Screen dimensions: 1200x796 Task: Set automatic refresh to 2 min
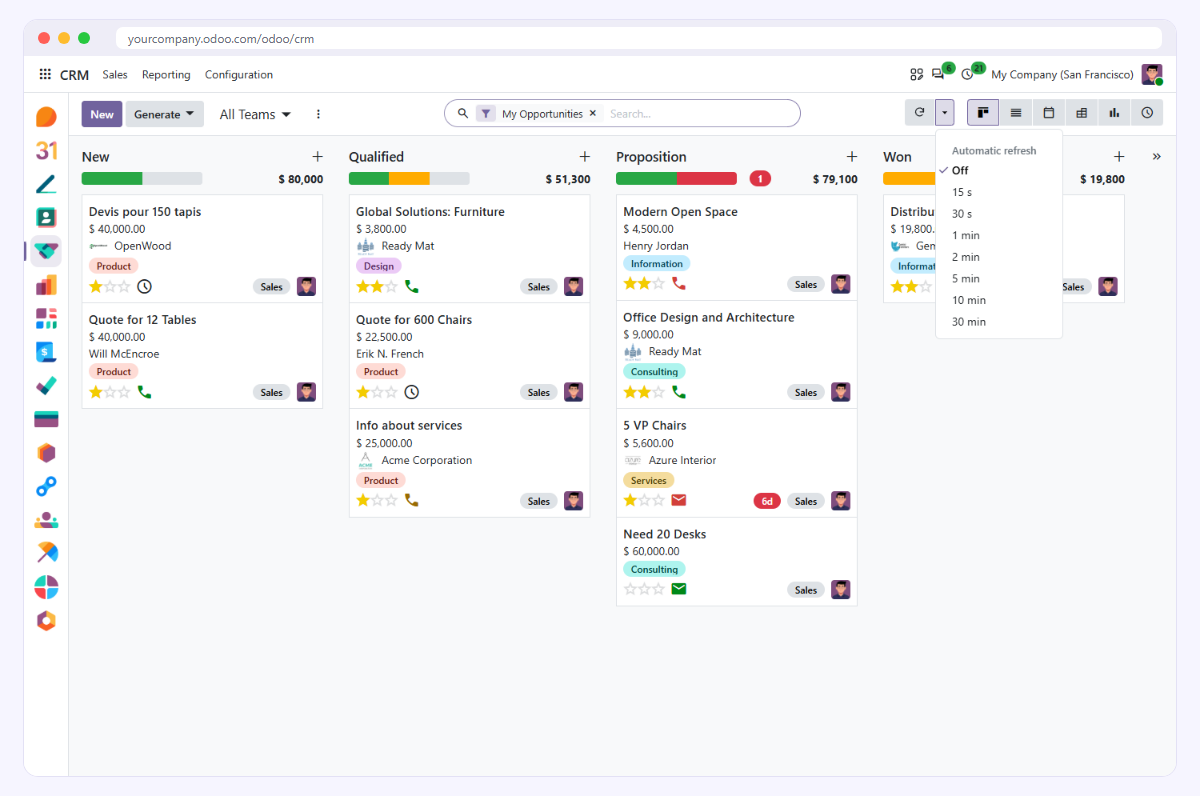click(999, 257)
